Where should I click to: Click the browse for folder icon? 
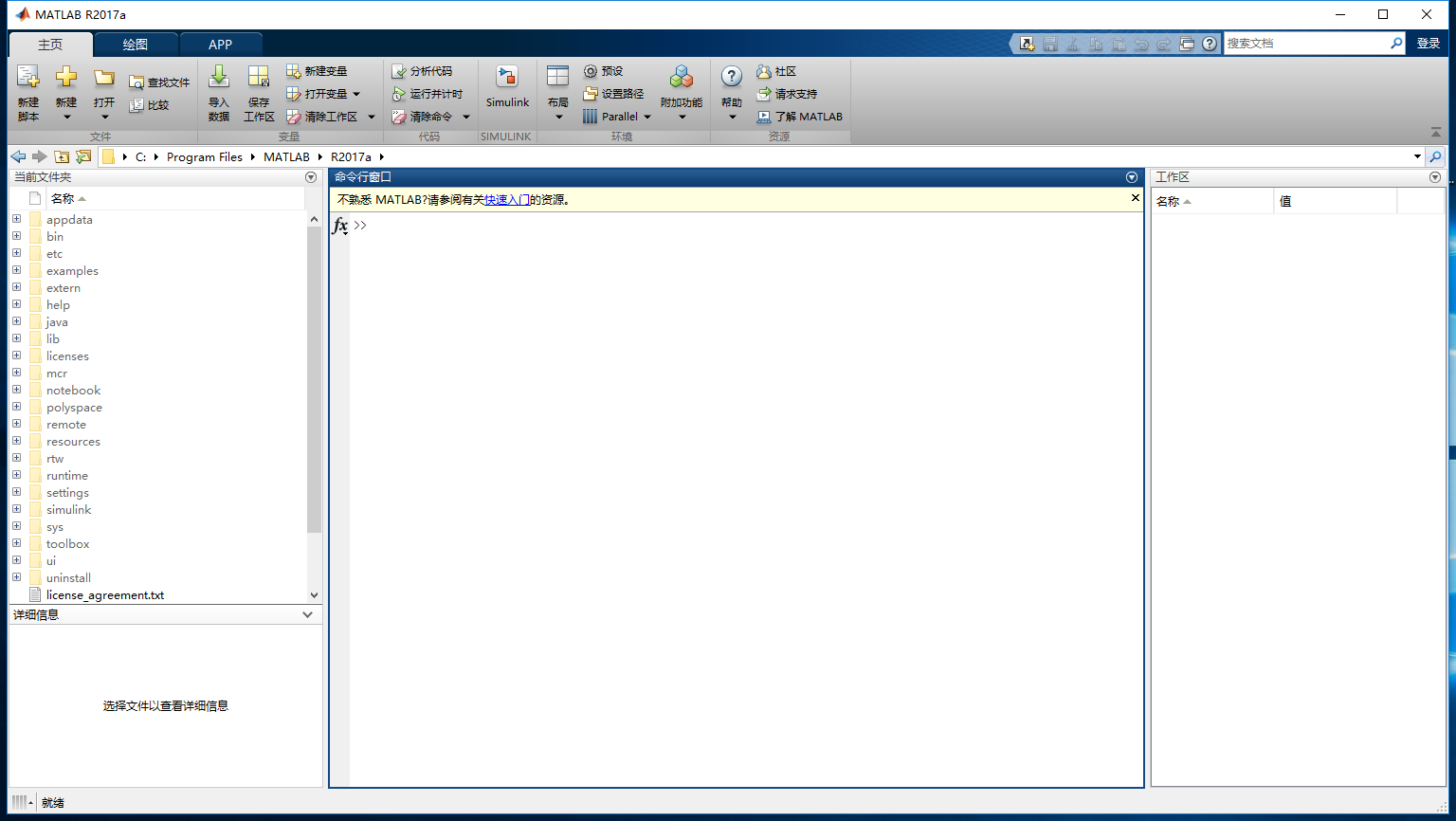pyautogui.click(x=83, y=156)
